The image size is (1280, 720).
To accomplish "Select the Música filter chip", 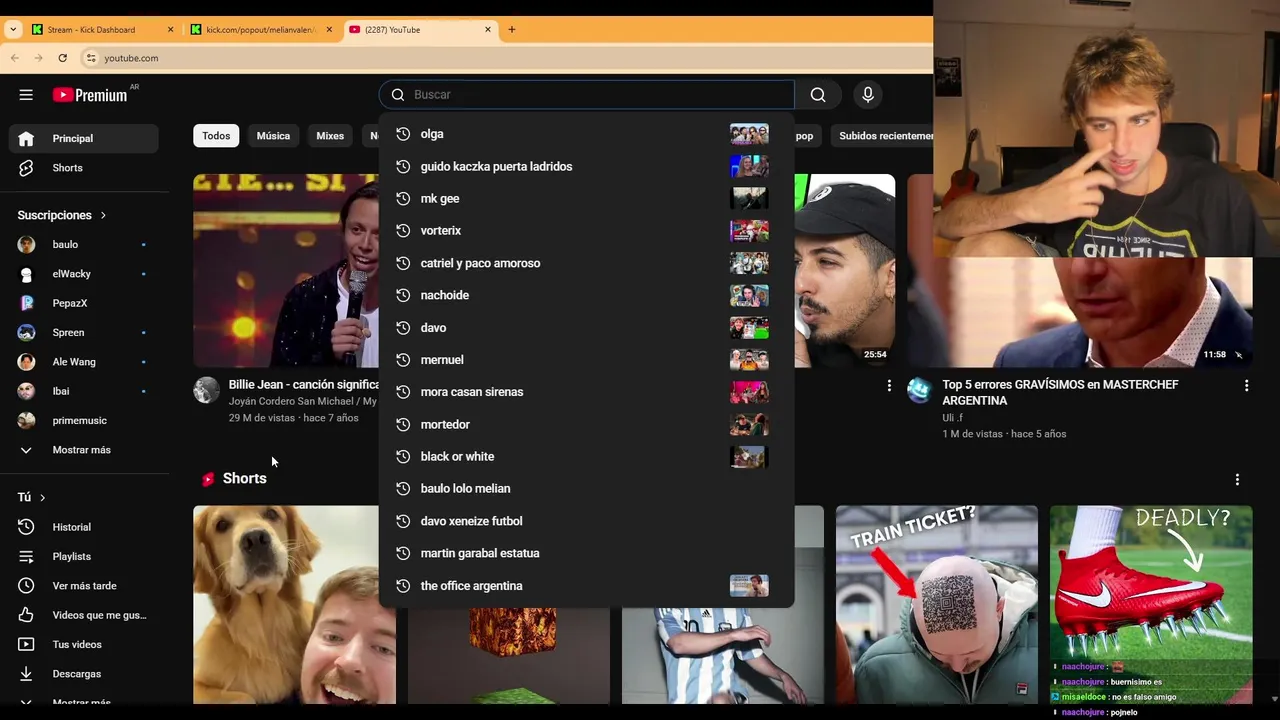I will (273, 136).
